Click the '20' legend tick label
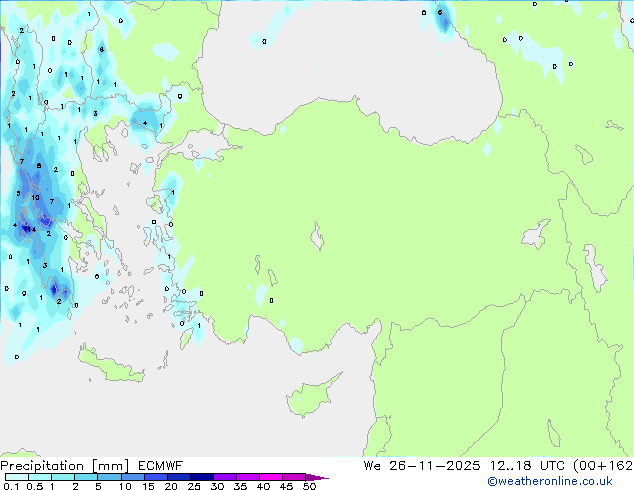The height and width of the screenshot is (490, 634). point(171,486)
